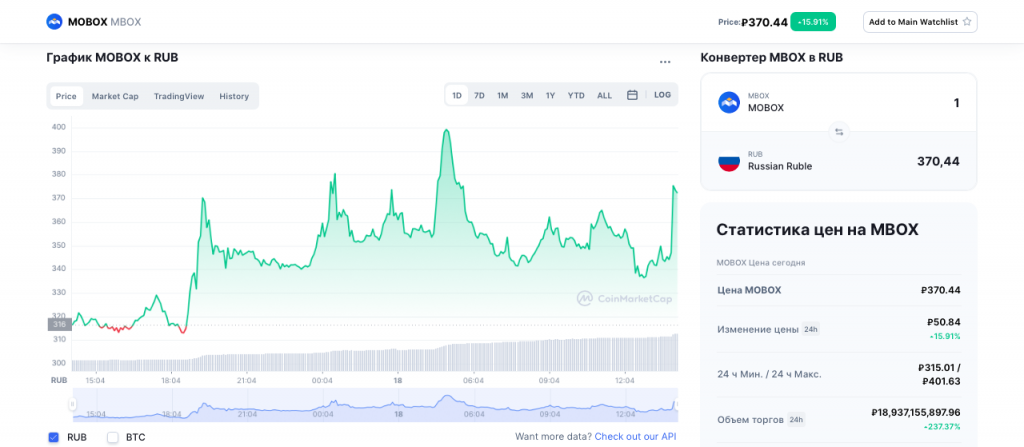This screenshot has width=1024, height=447.
Task: Switch to the TradingView tab
Action: point(179,96)
